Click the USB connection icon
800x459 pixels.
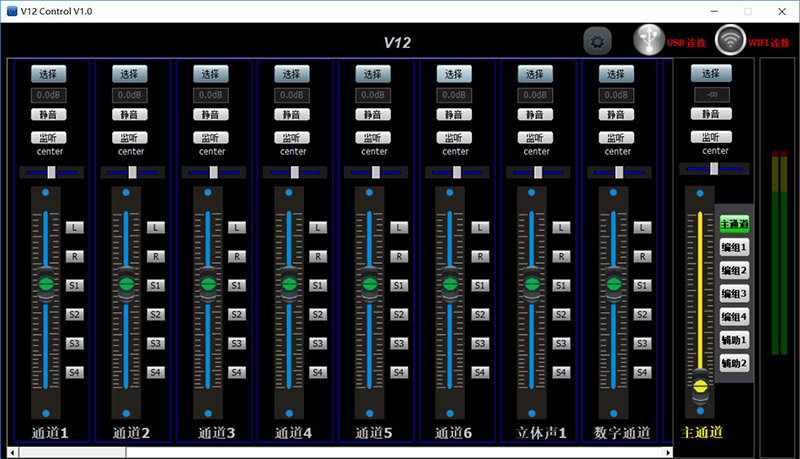(x=648, y=41)
